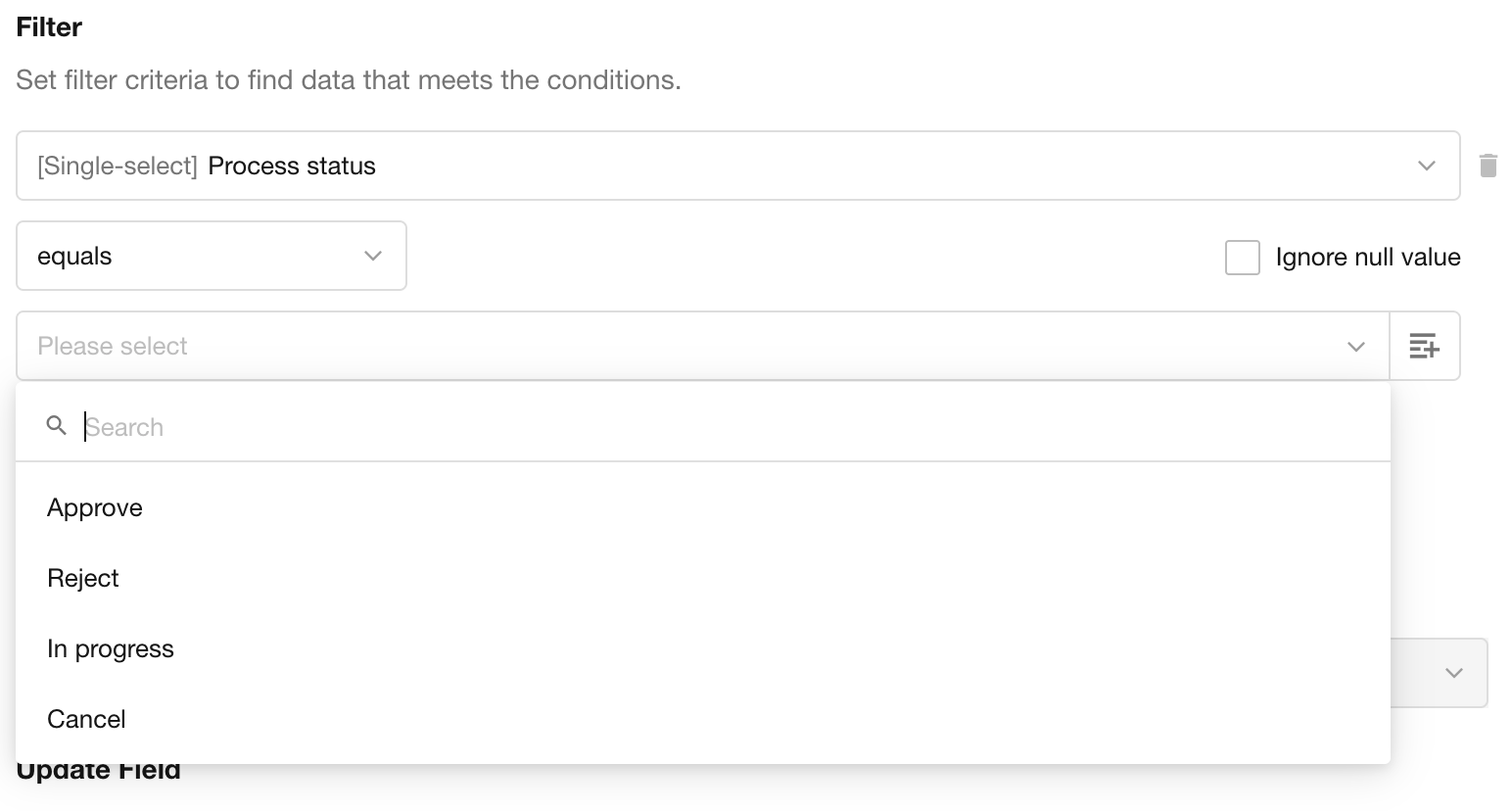Click the [Single-select] type tag
Viewport: 1512px width, 811px height.
click(118, 166)
